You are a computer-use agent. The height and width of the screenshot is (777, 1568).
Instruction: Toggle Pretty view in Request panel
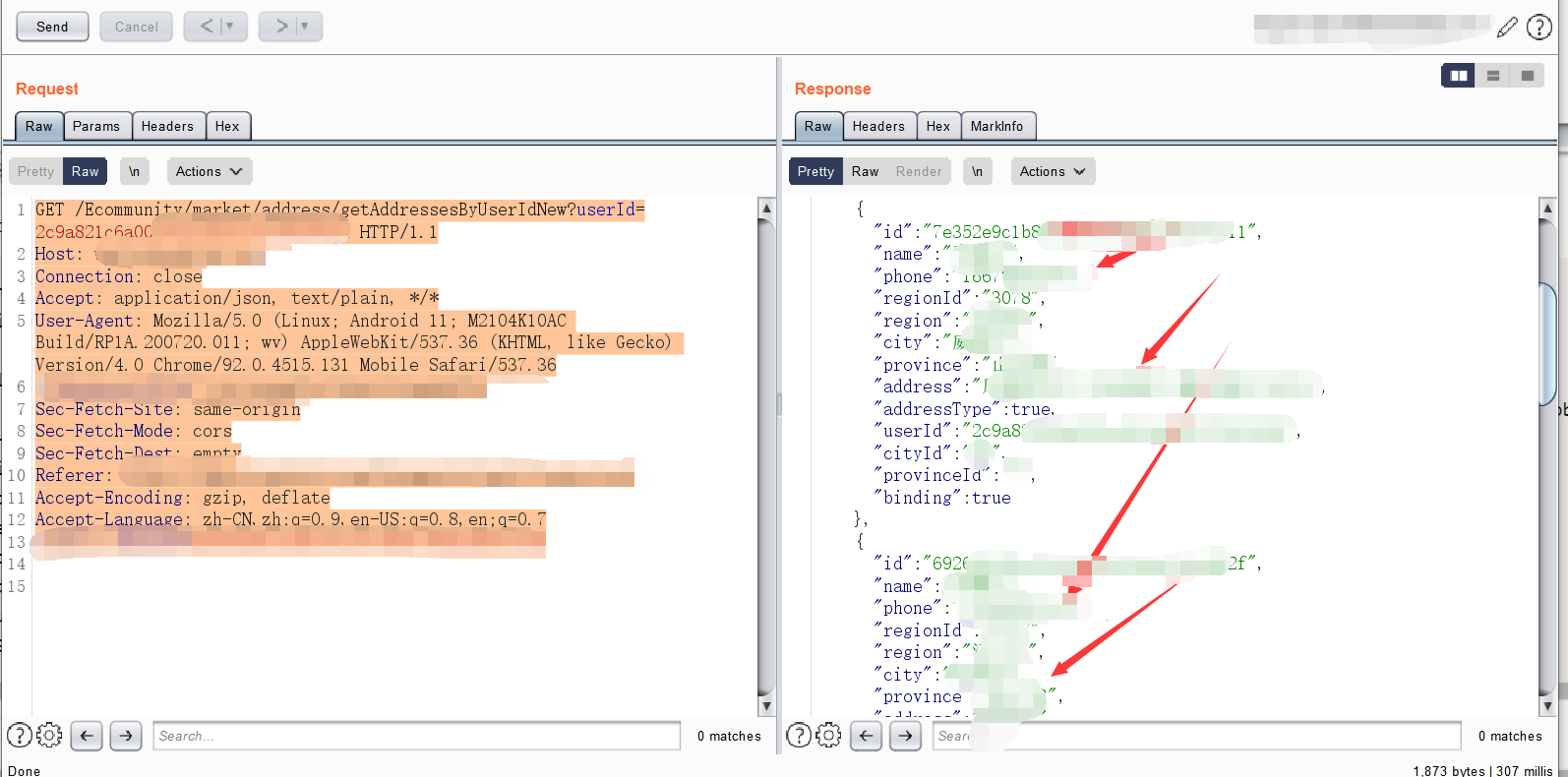[36, 171]
